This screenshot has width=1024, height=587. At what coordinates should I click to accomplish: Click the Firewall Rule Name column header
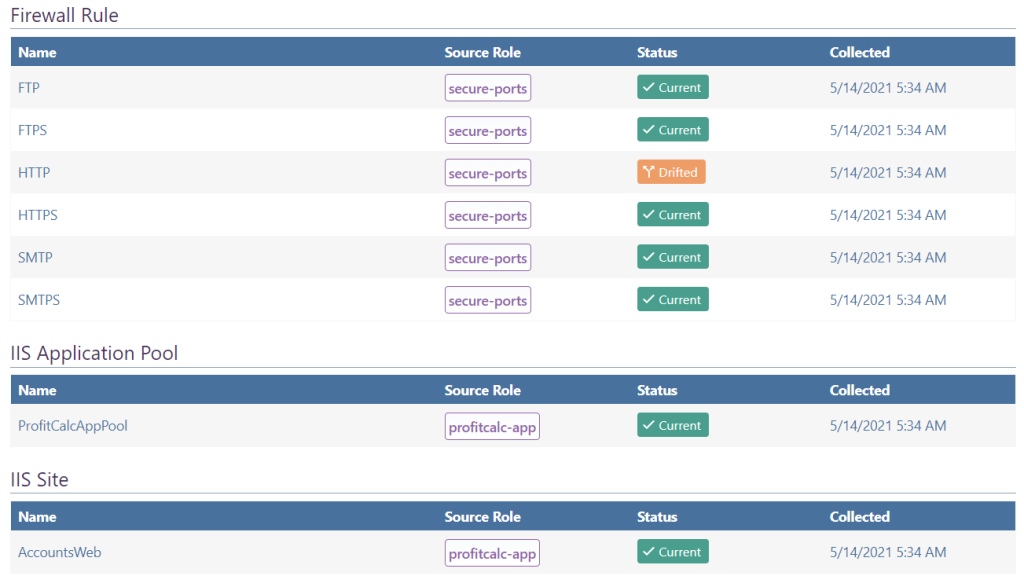click(37, 52)
